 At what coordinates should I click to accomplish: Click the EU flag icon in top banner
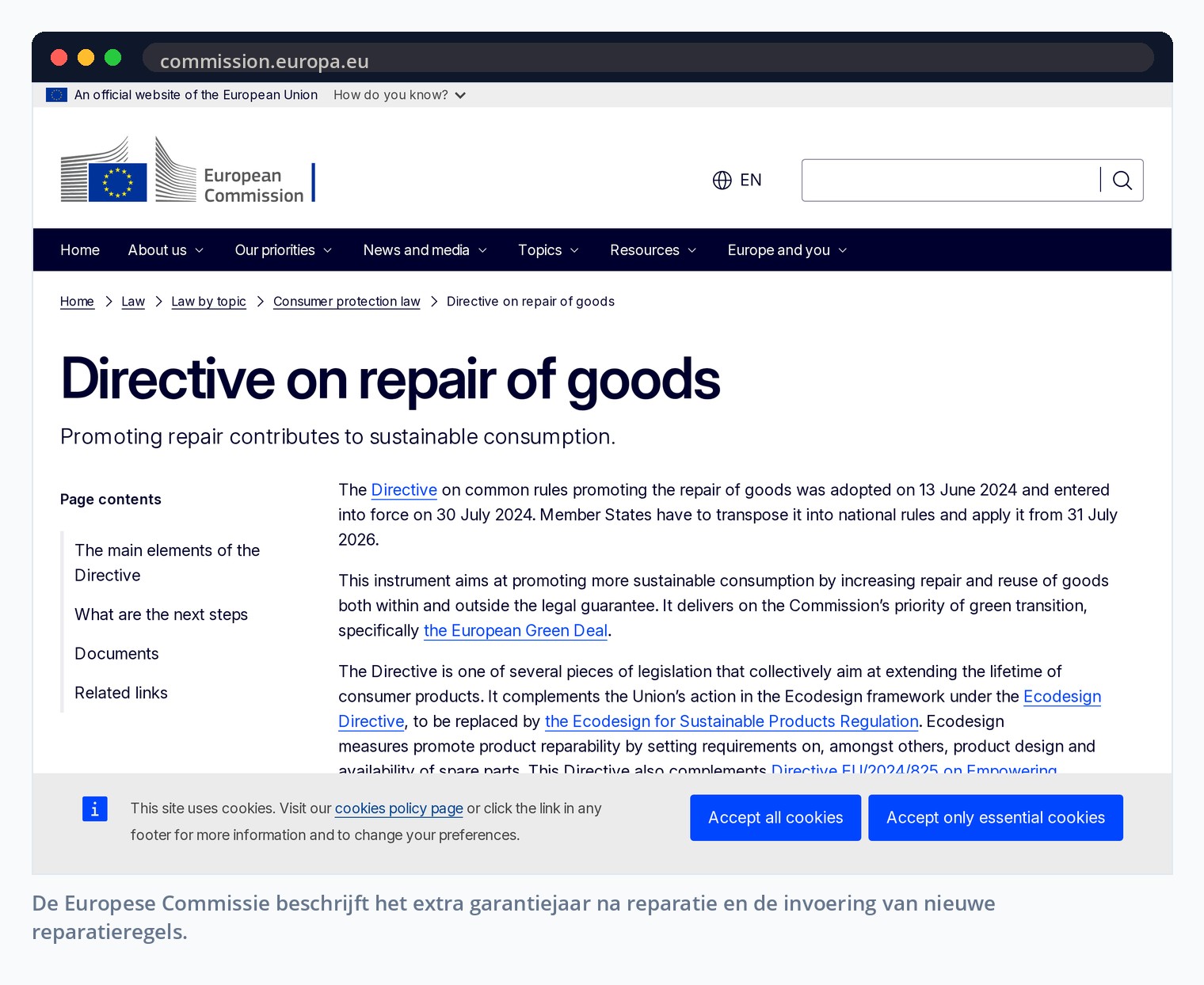coord(56,95)
